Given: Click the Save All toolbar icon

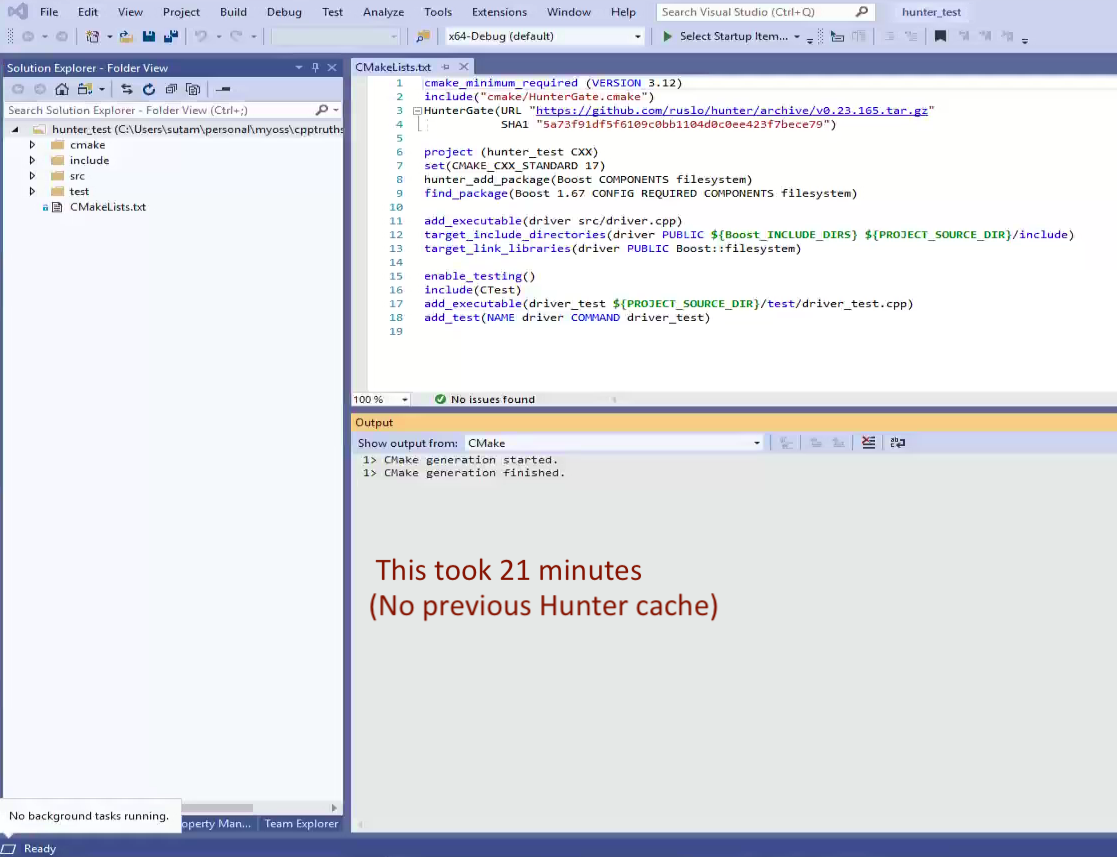Looking at the screenshot, I should (x=171, y=36).
